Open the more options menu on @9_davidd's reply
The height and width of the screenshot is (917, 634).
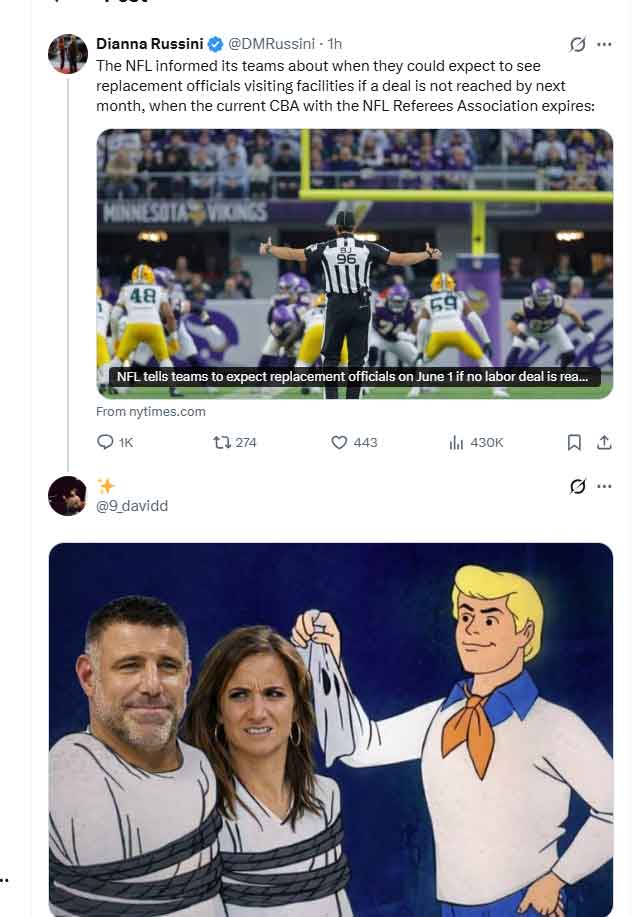click(x=605, y=484)
